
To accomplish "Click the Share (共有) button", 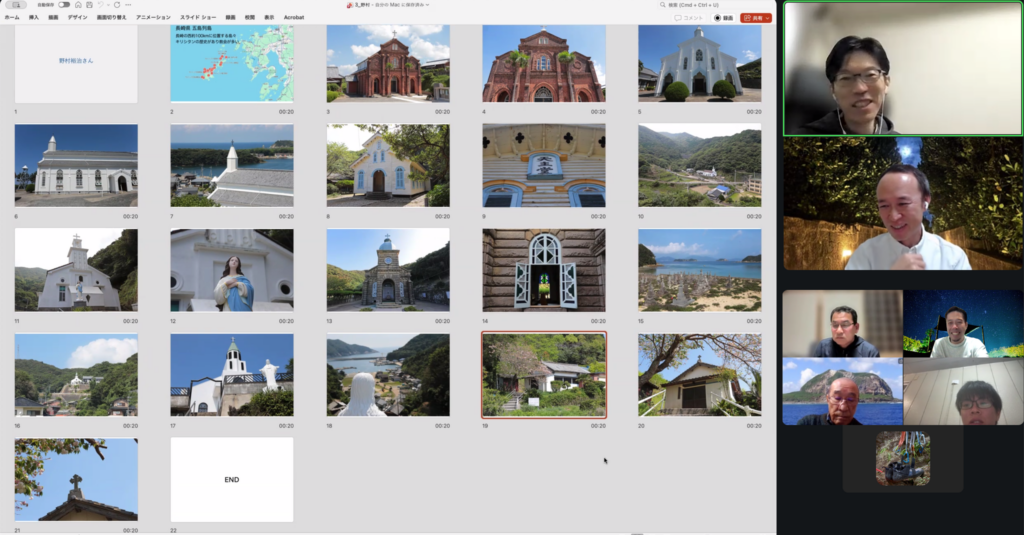I will [x=752, y=18].
